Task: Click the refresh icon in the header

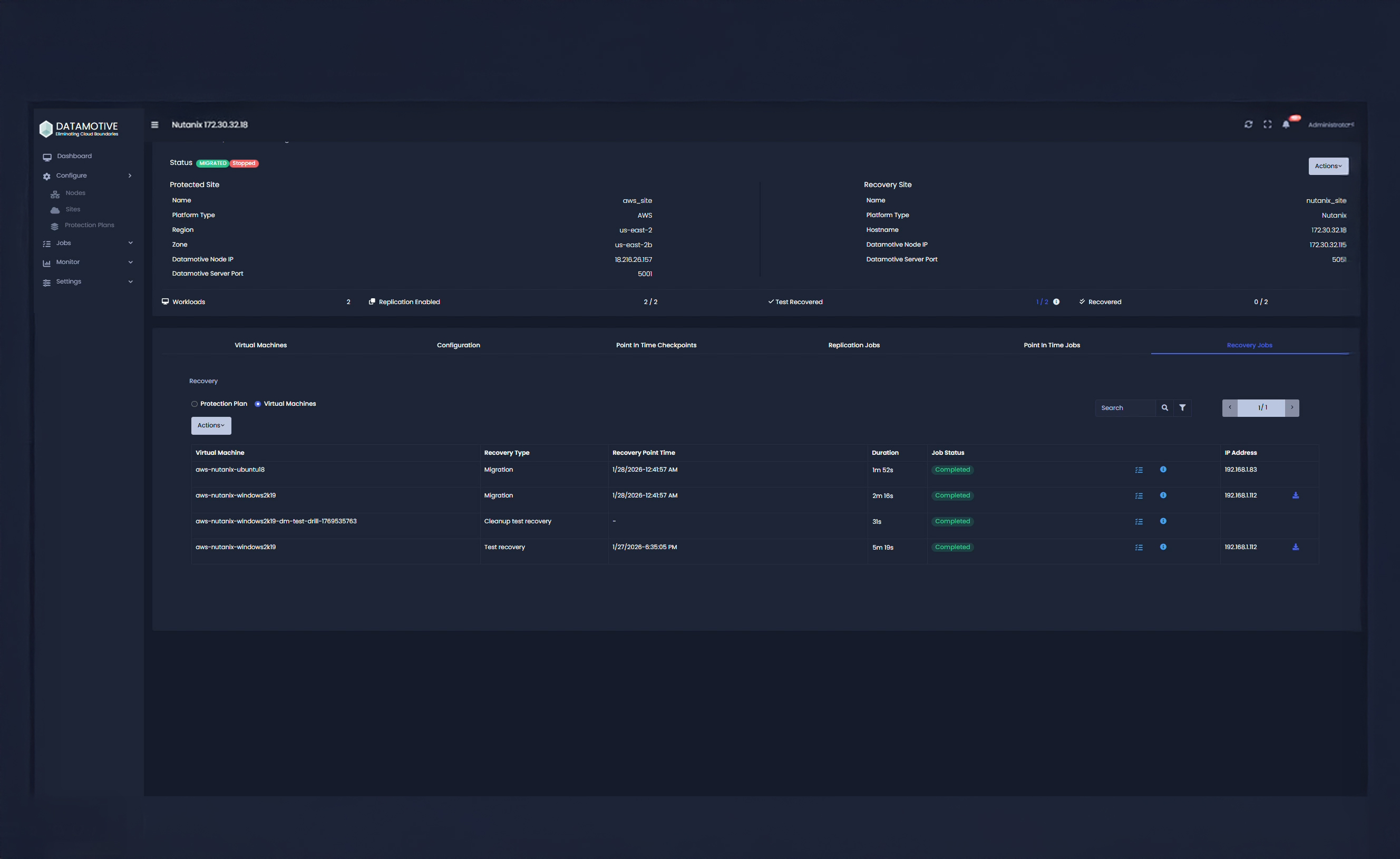Action: click(1248, 124)
